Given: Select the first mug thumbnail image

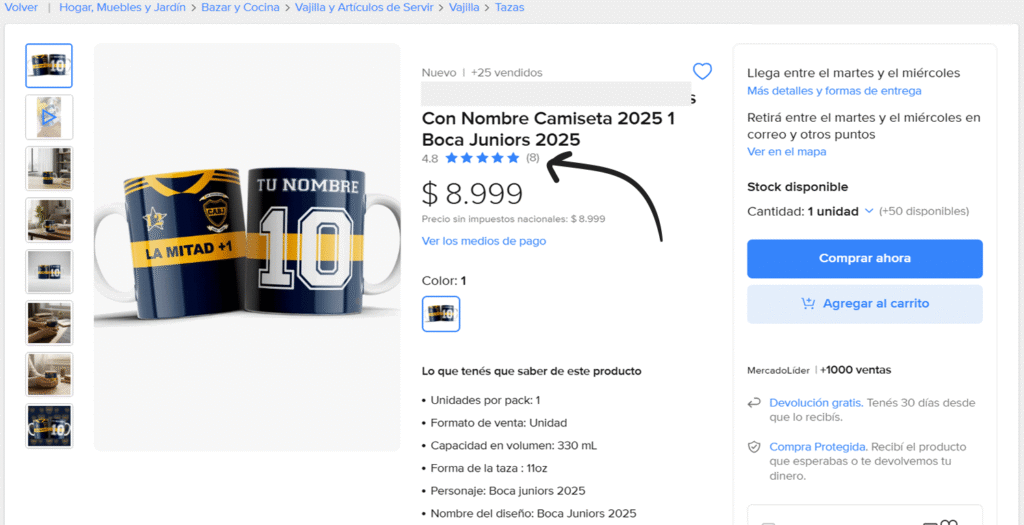Looking at the screenshot, I should click(x=49, y=66).
